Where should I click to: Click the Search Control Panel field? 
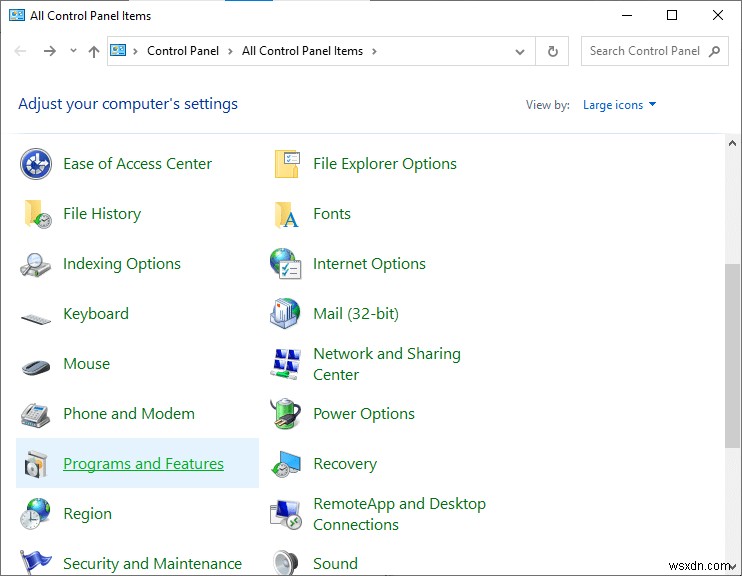coord(645,51)
